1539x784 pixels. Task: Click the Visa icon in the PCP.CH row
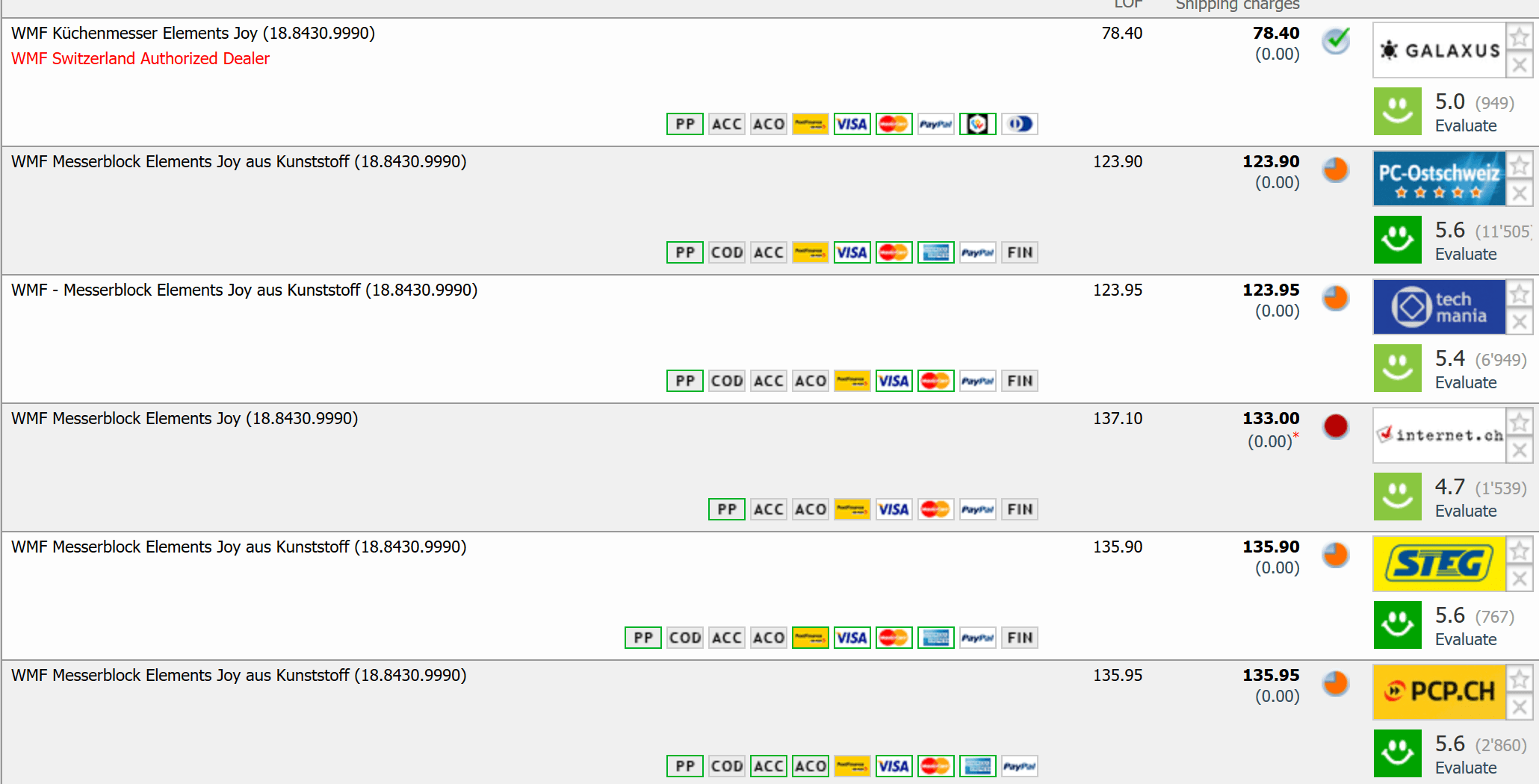coord(894,766)
